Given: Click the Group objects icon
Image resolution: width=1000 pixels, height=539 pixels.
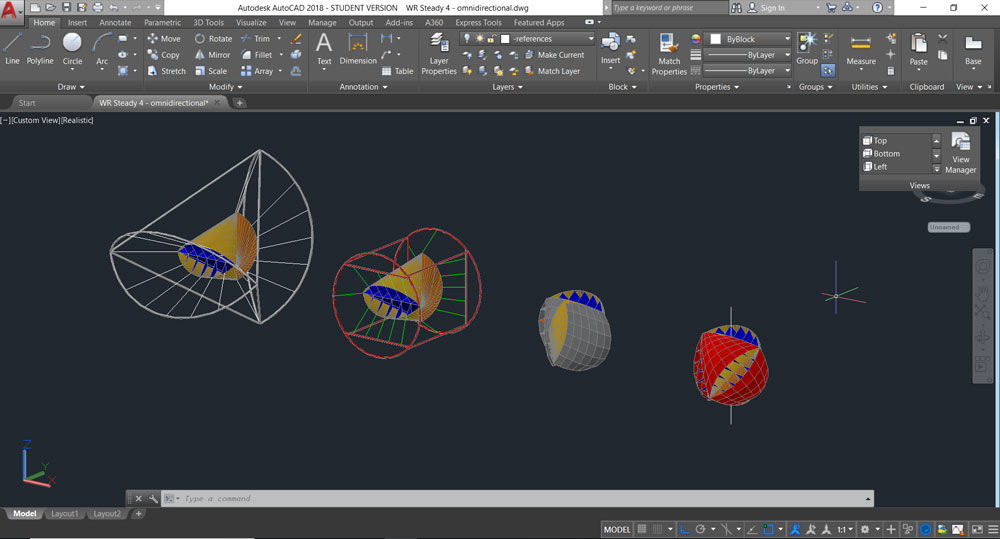Looking at the screenshot, I should (806, 47).
